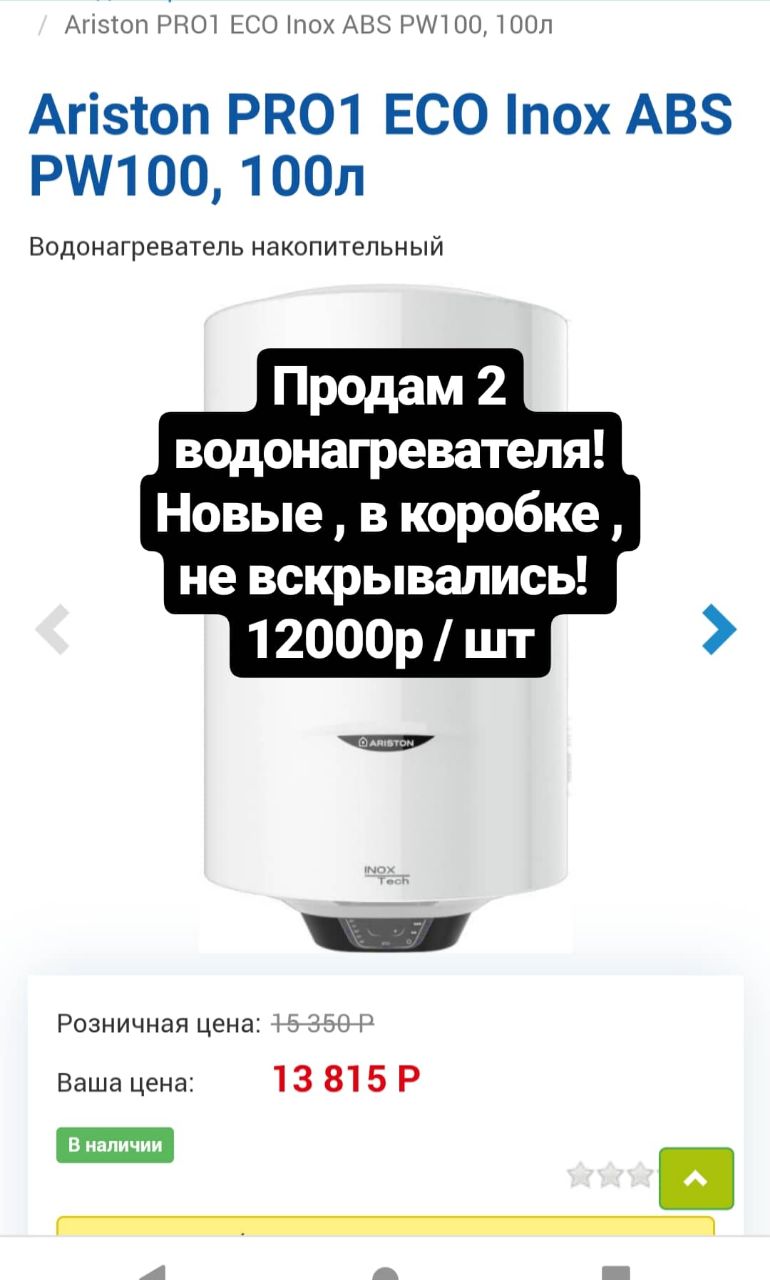Click the crossed-out 15 350 Р retail price
770x1280 pixels.
(x=323, y=1023)
